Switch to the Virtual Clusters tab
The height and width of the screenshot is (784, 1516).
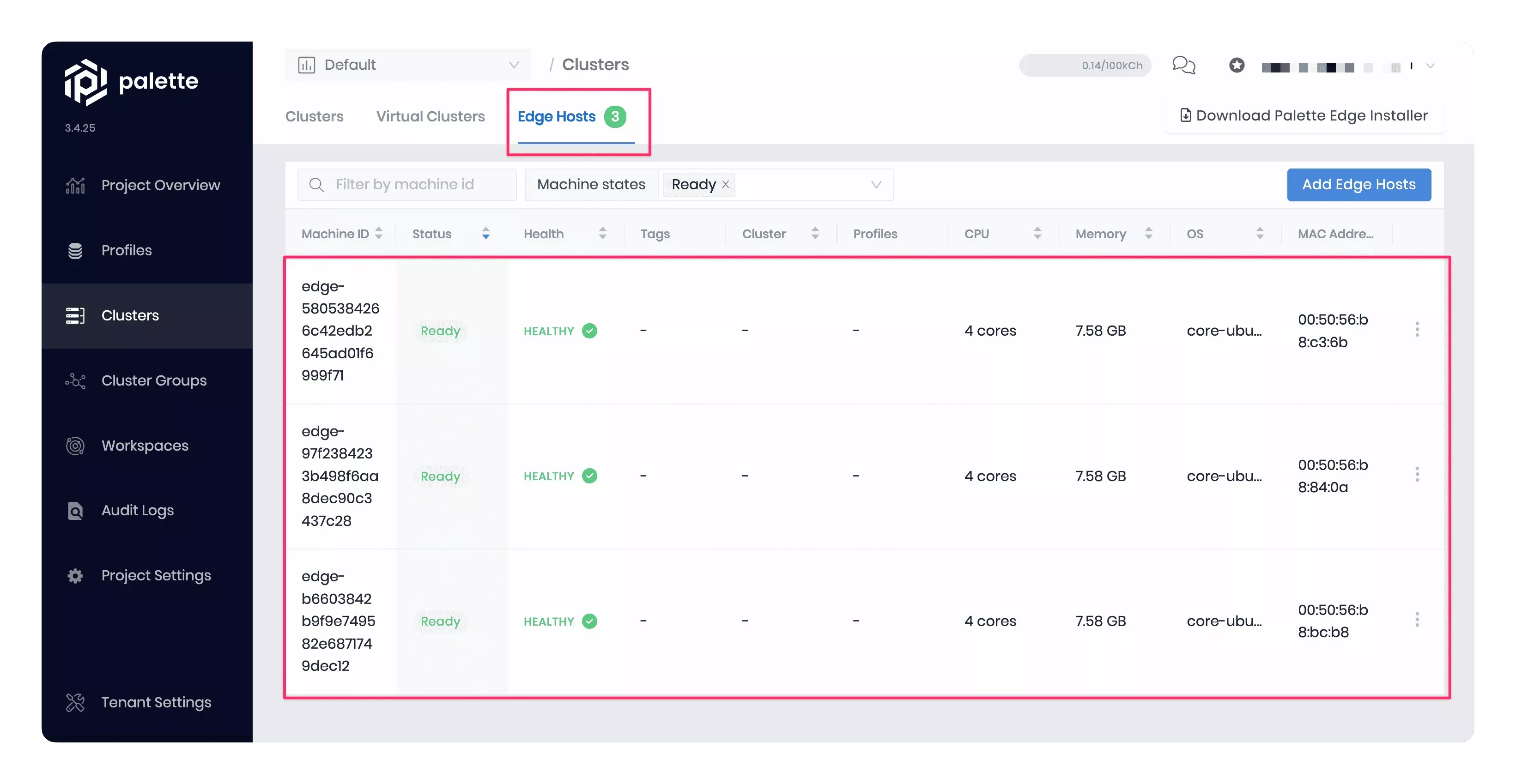[430, 116]
